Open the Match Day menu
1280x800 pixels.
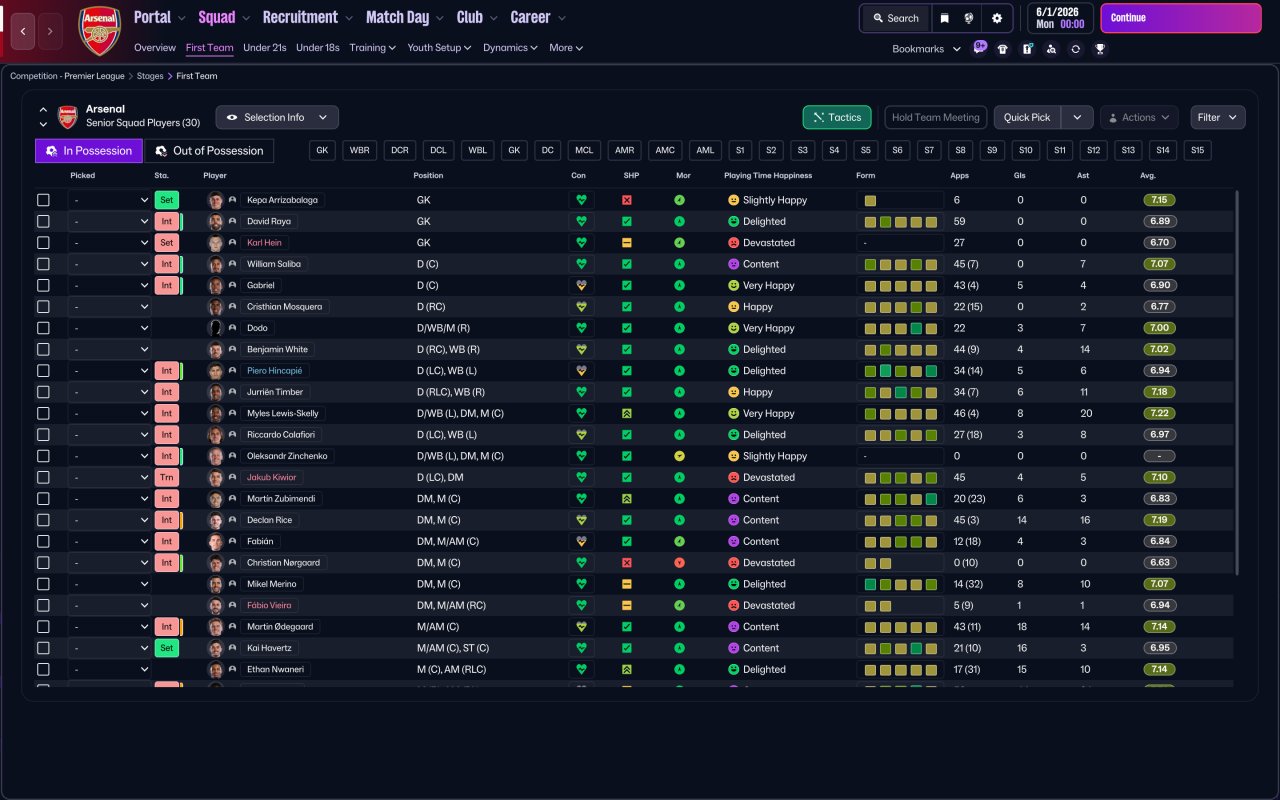tap(405, 17)
